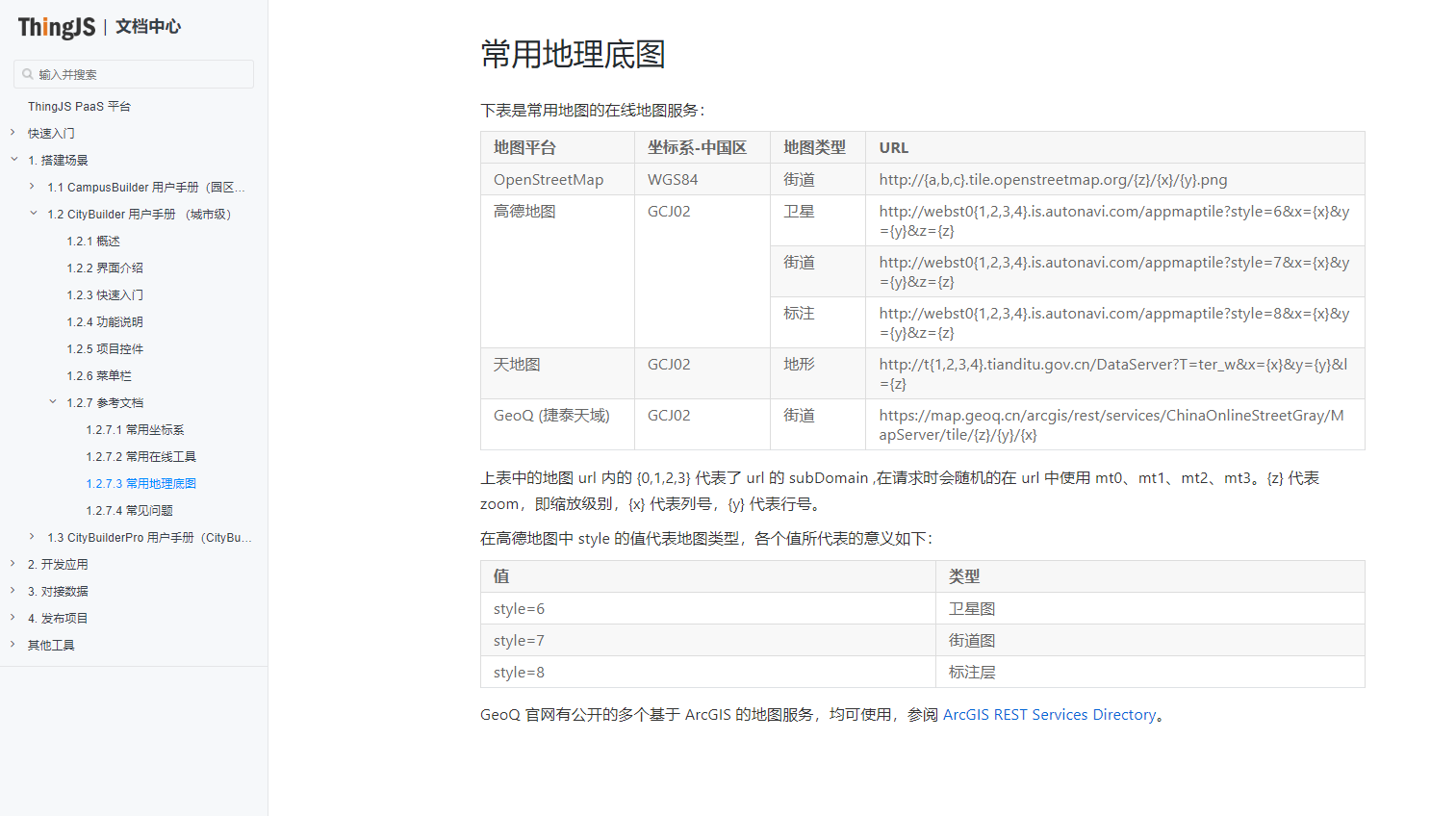Open 1.2.5 项目控件 page
Screen dimensions: 1456x816
[105, 349]
